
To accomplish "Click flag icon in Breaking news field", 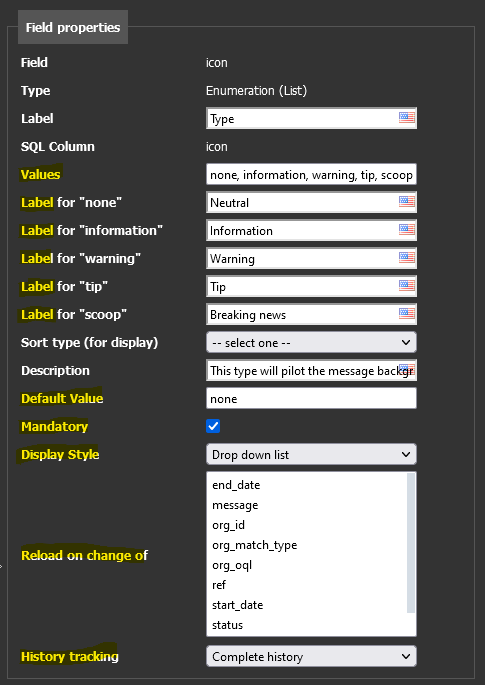I will (x=407, y=313).
